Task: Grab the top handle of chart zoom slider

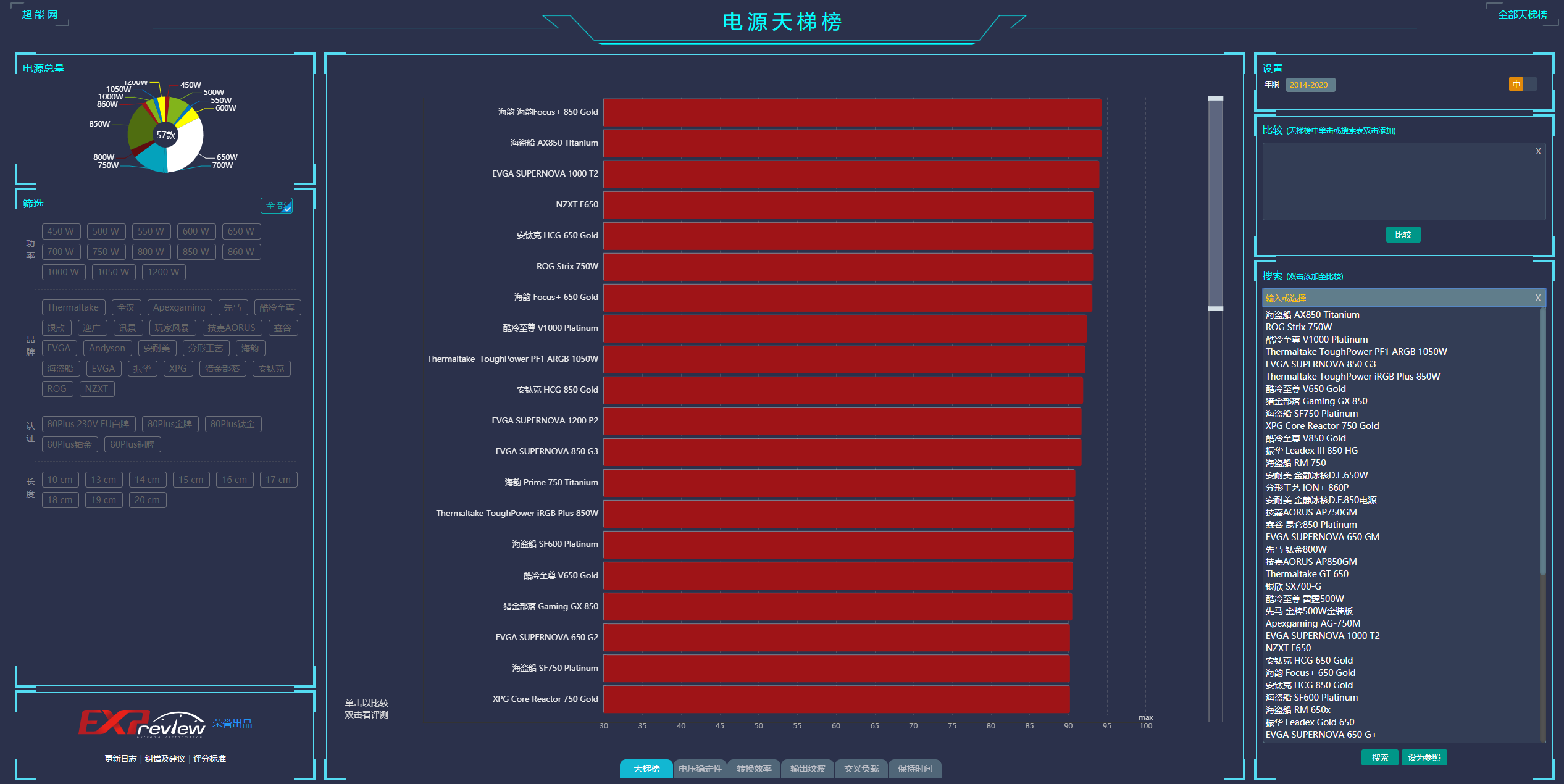Action: pos(1215,98)
